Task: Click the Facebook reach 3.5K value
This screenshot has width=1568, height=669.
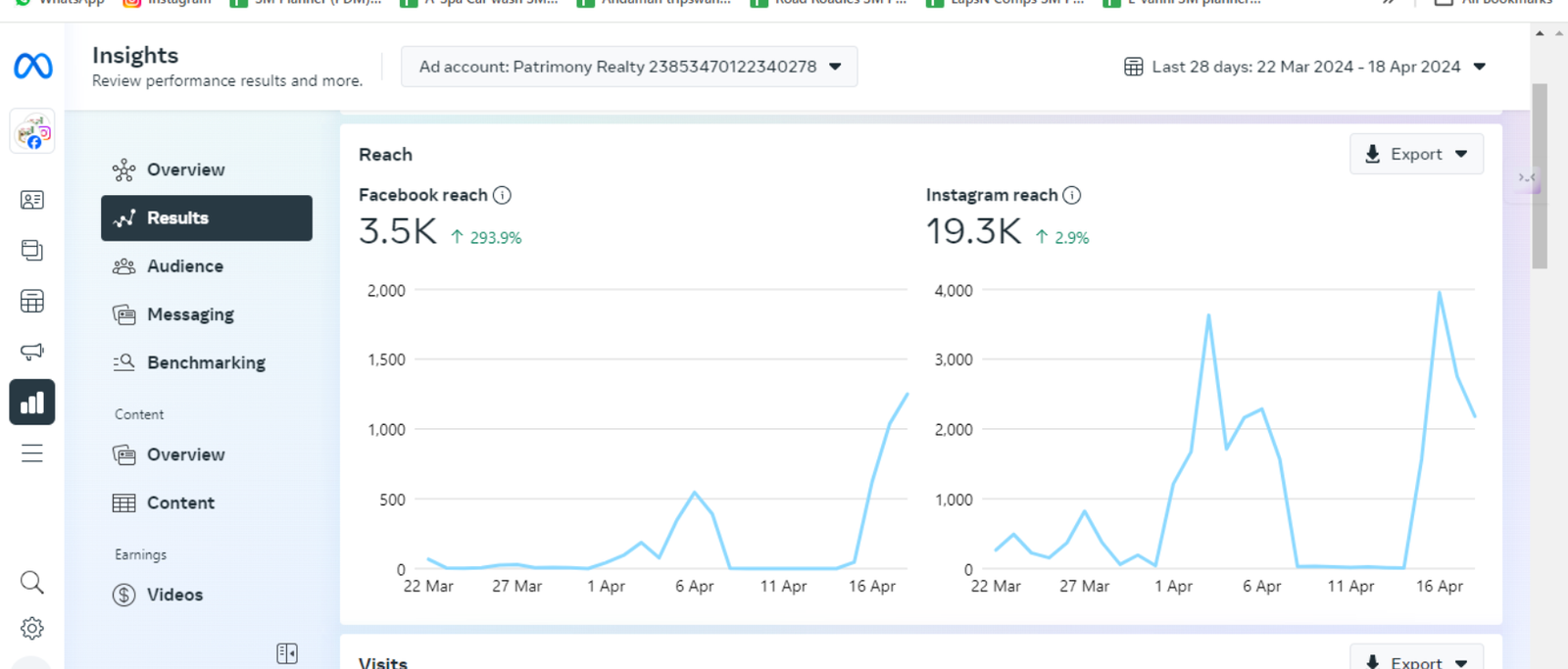Action: point(398,231)
